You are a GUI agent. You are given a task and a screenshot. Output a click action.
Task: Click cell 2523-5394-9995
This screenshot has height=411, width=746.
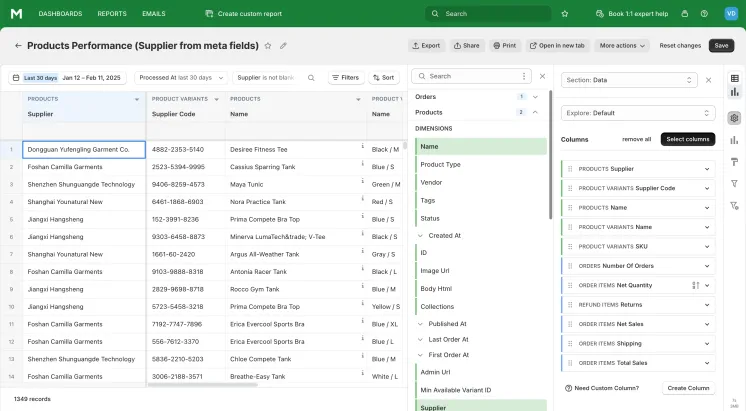click(186, 167)
